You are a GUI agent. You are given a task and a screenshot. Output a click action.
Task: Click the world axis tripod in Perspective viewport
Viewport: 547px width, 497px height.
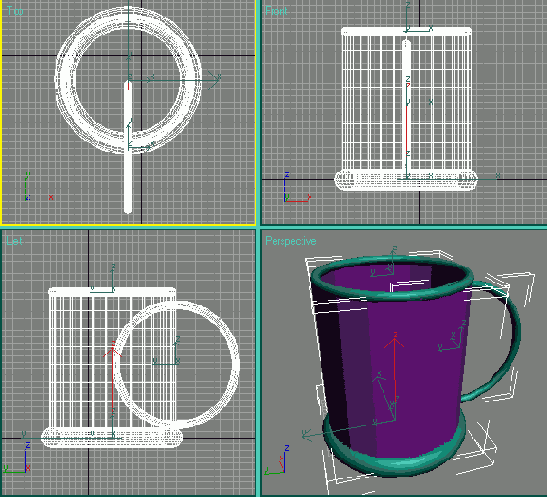277,460
